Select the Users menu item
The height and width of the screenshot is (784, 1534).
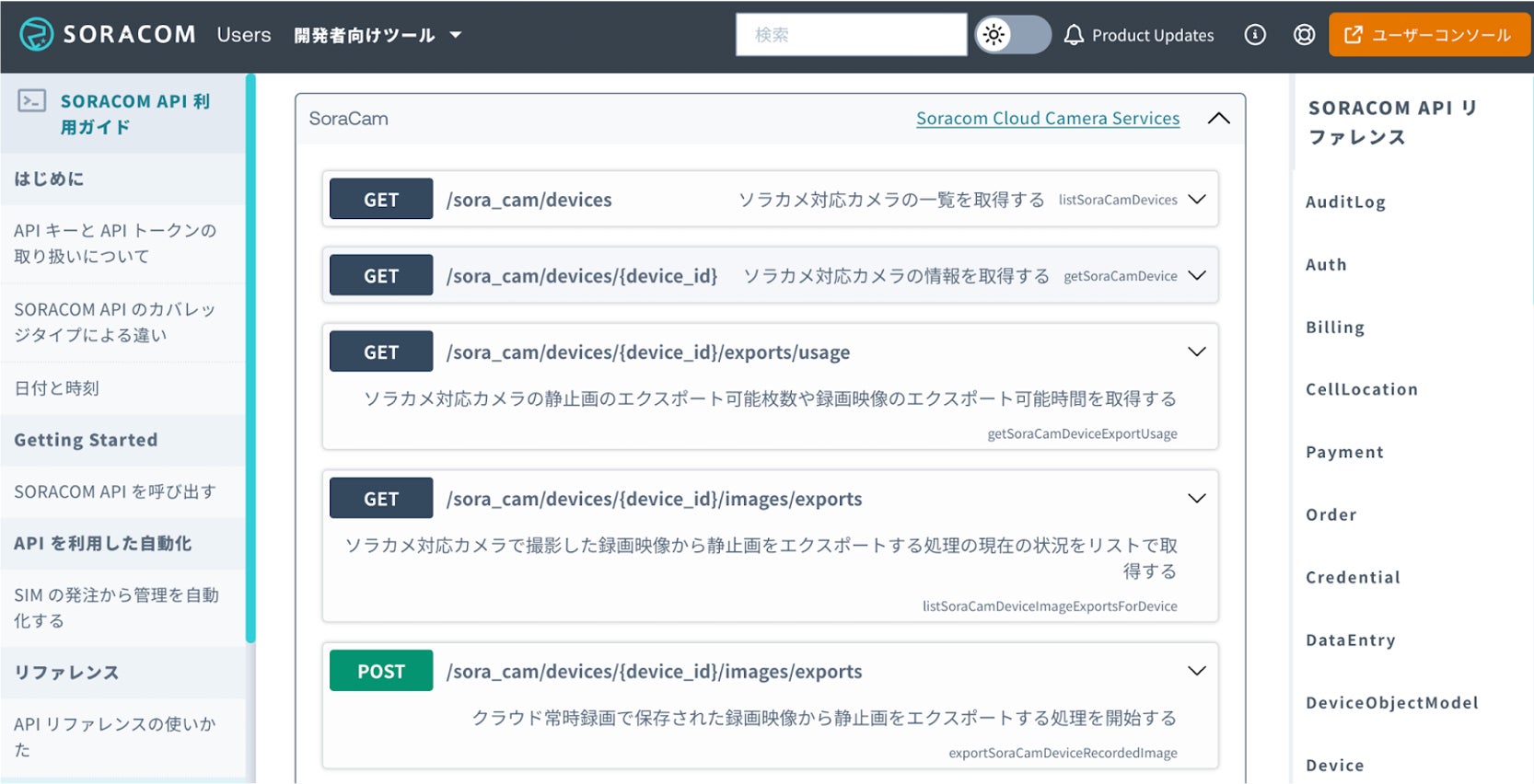(244, 35)
